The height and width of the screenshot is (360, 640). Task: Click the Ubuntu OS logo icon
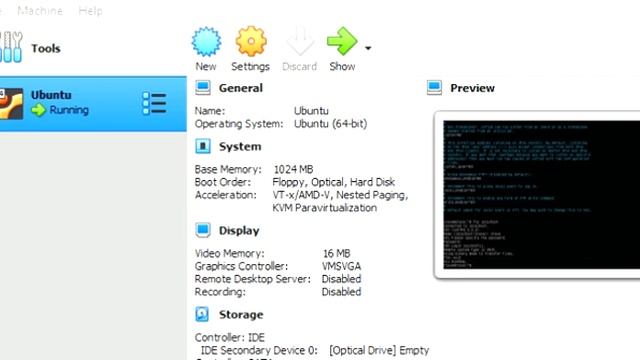11,104
